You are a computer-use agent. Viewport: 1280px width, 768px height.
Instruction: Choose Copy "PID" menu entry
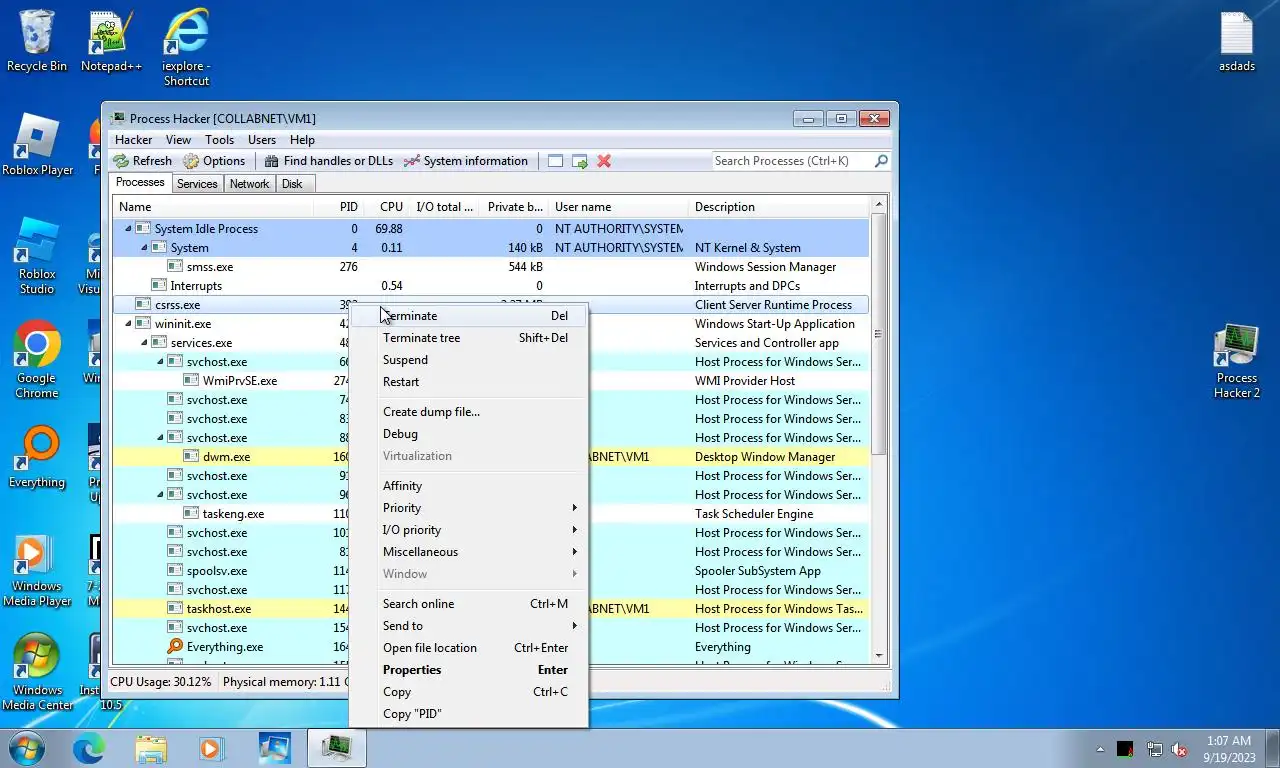(x=468, y=714)
